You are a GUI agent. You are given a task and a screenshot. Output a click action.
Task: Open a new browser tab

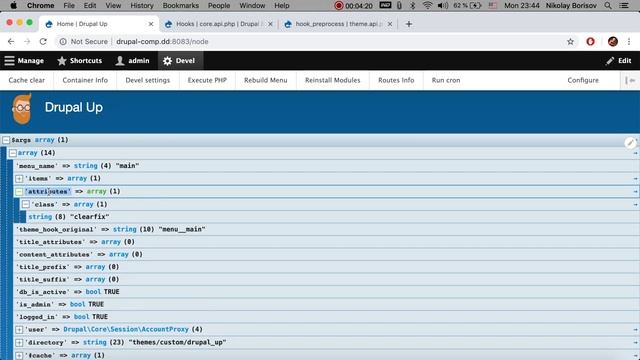(409, 24)
